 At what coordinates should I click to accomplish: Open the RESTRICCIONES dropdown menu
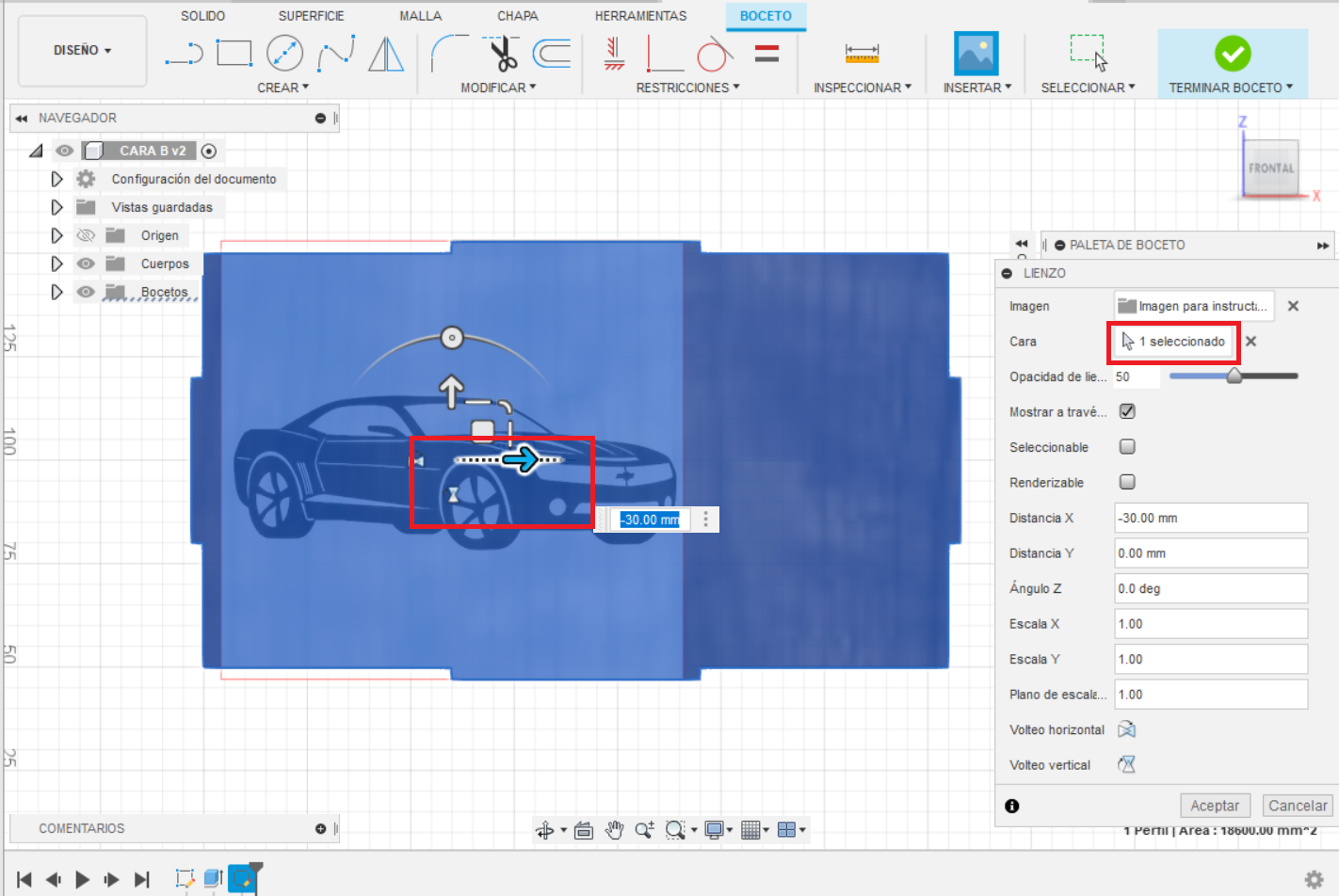point(688,88)
